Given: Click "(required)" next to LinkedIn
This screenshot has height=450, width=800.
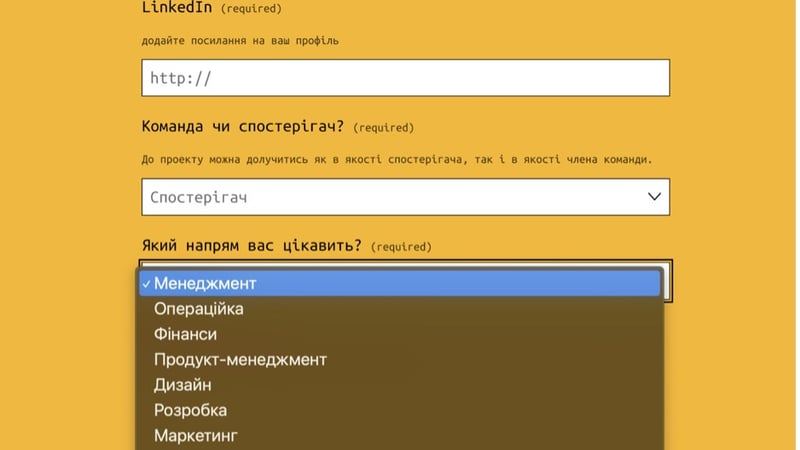Looking at the screenshot, I should tap(251, 9).
